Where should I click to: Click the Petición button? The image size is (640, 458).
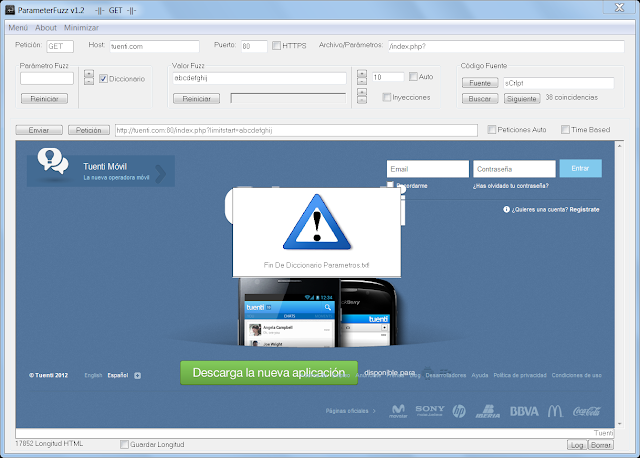click(x=89, y=130)
